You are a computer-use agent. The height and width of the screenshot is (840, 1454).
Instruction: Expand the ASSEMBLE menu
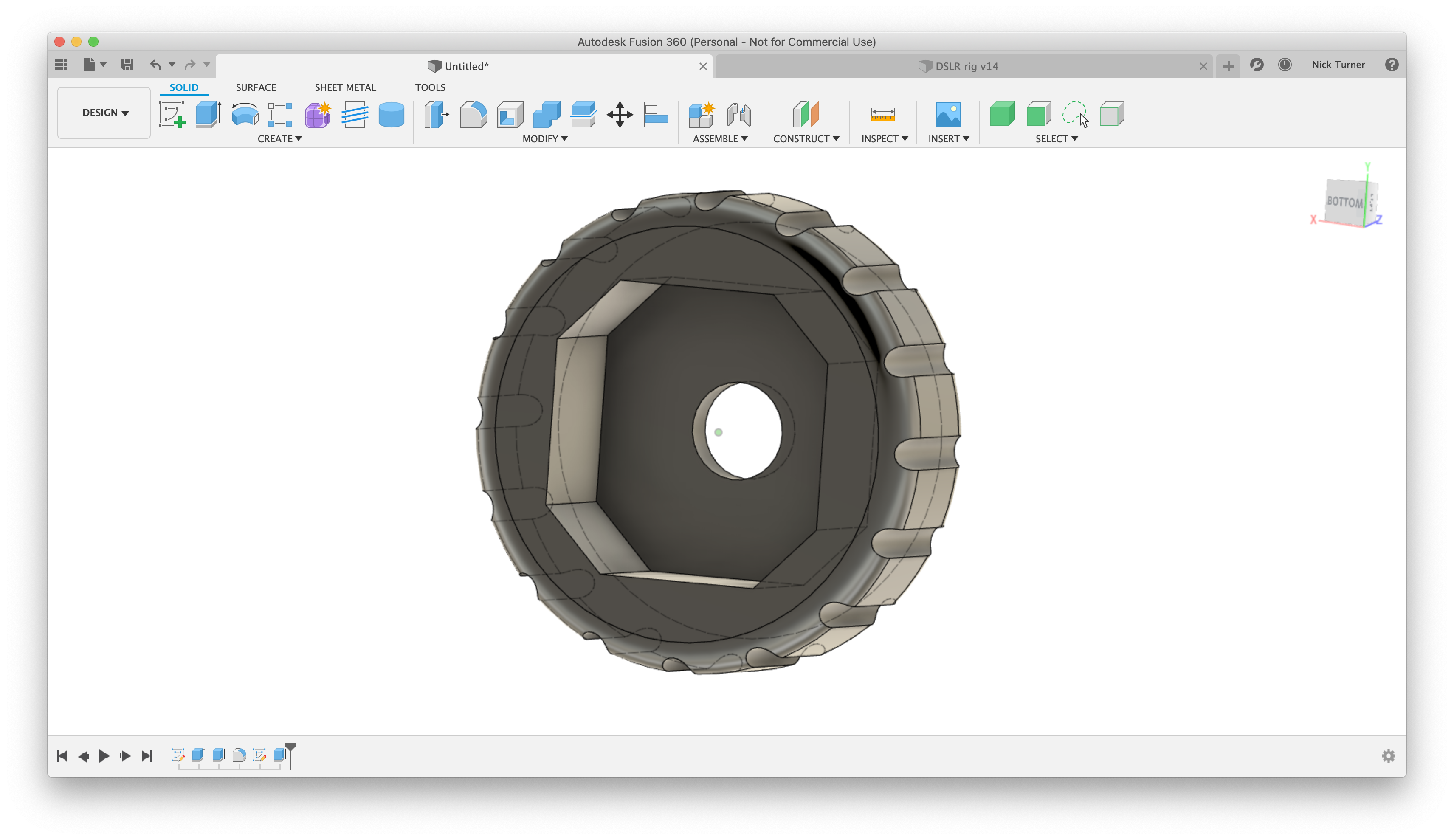[720, 138]
